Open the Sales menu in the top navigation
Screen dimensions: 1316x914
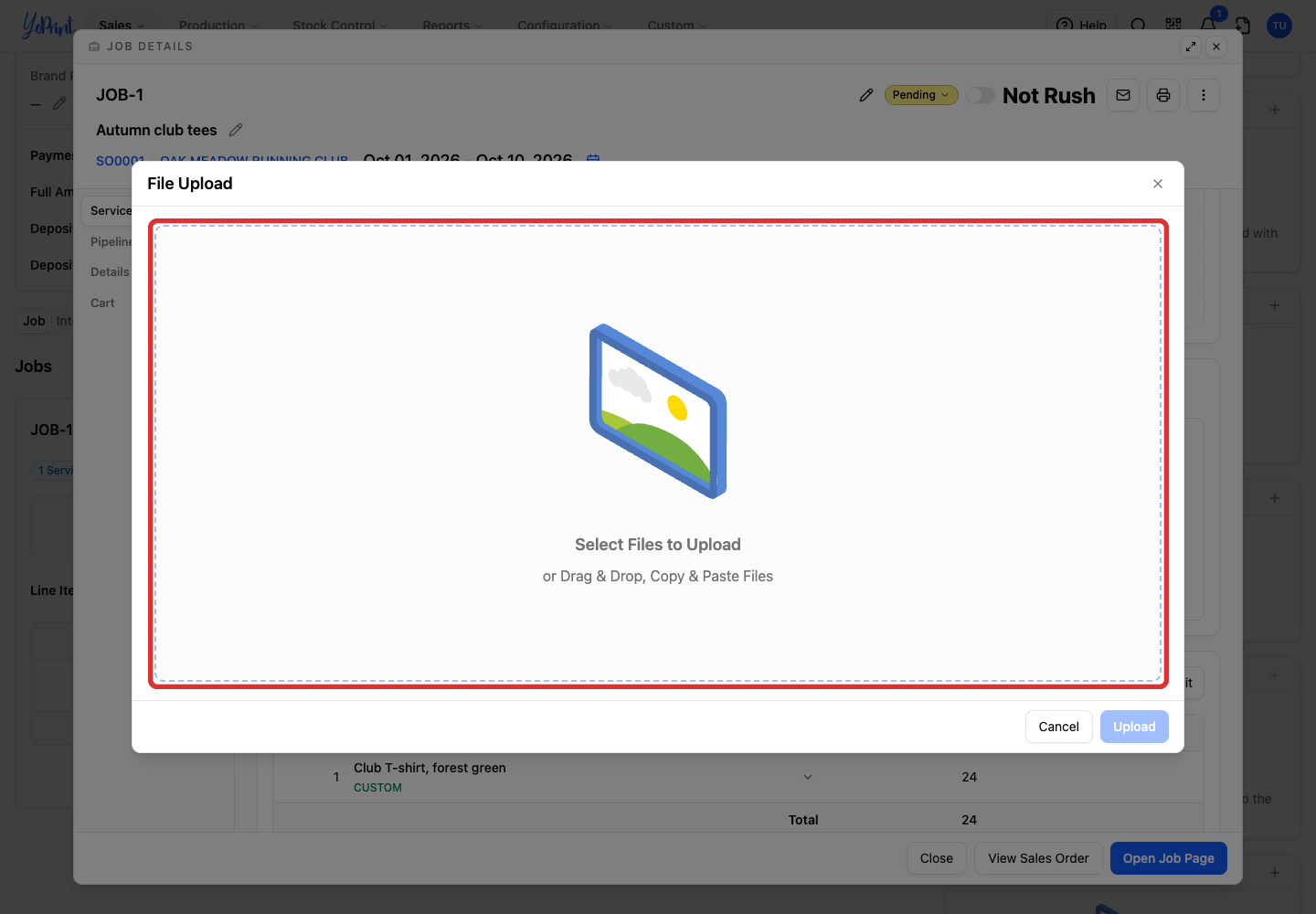pyautogui.click(x=122, y=25)
